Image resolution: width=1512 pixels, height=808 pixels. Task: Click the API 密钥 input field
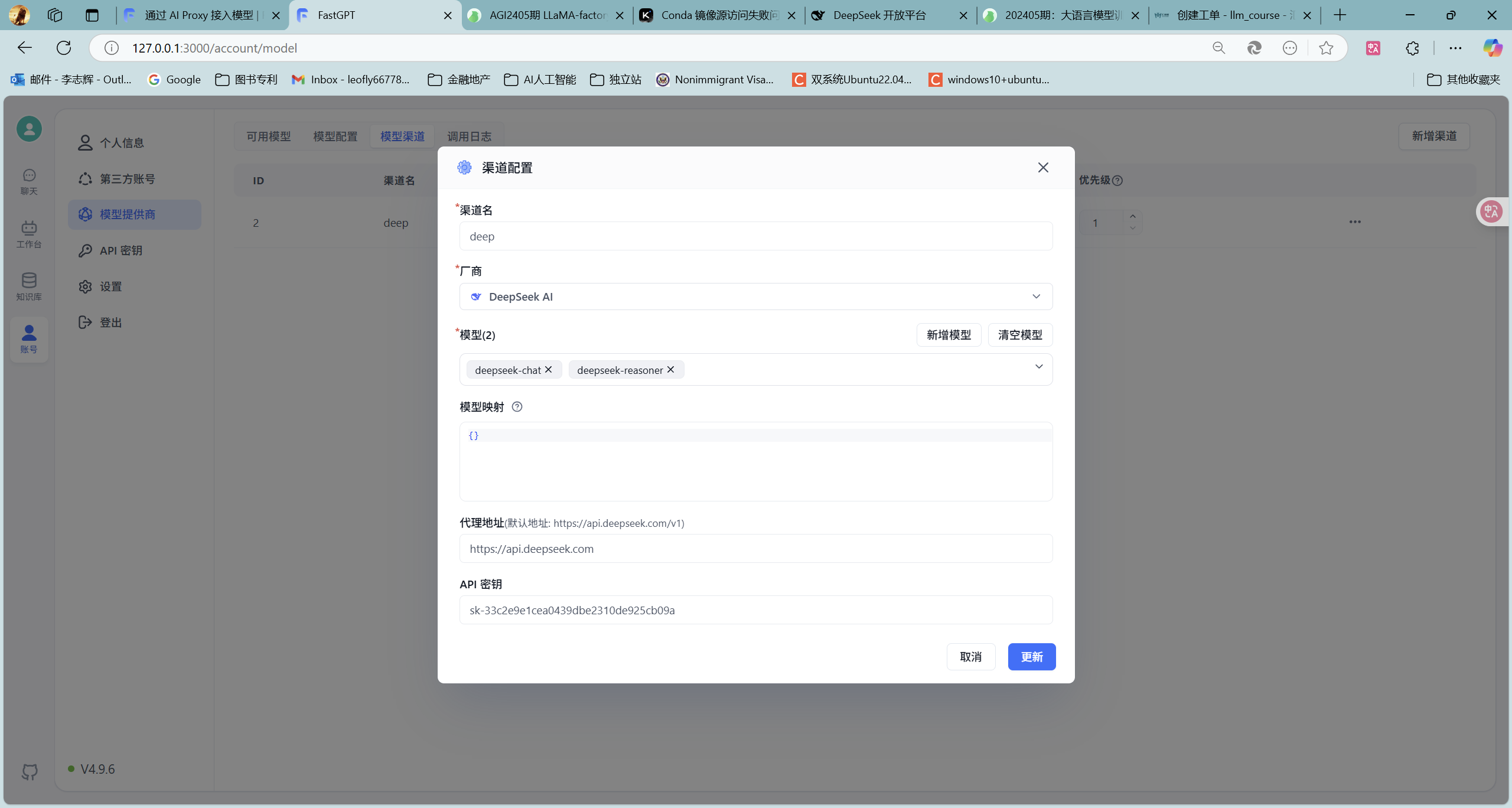point(755,610)
